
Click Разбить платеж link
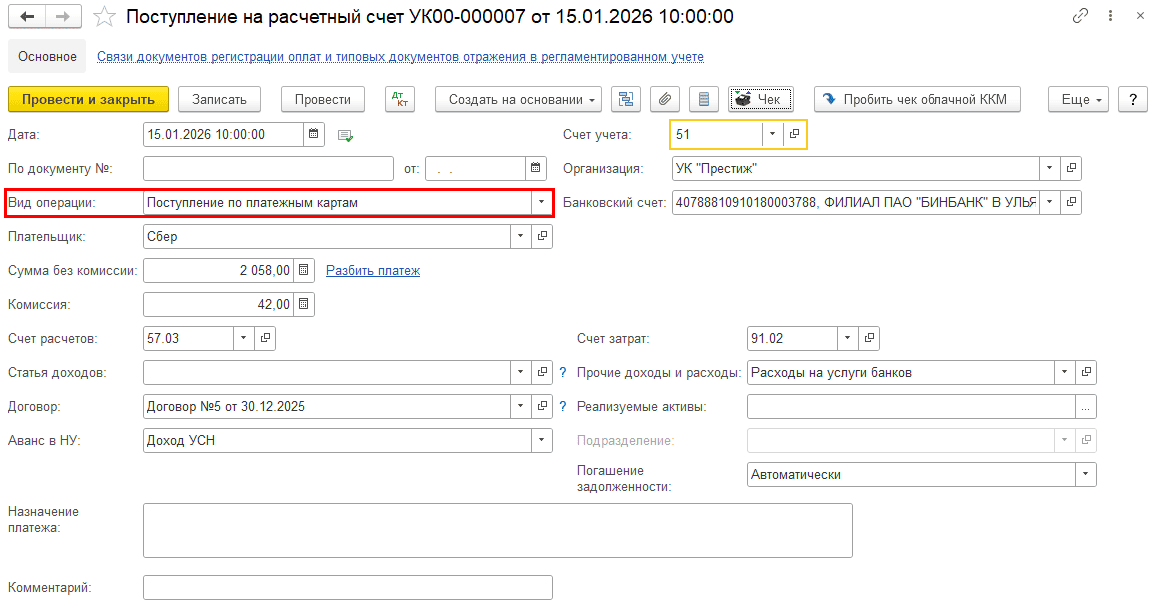[373, 270]
